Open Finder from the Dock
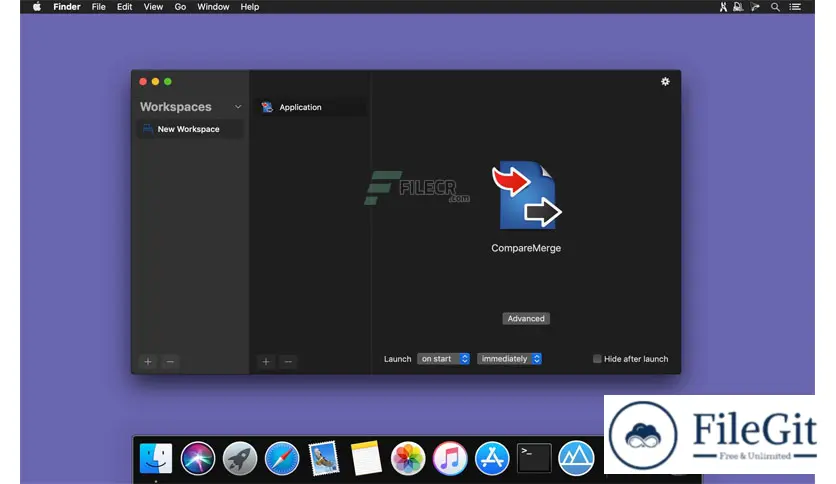The width and height of the screenshot is (836, 484). coord(156,458)
